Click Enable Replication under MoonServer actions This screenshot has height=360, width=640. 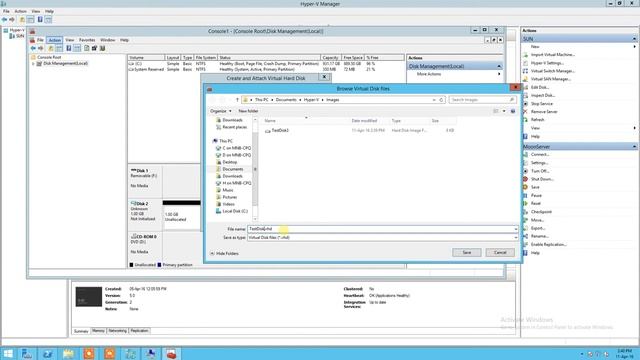549,244
